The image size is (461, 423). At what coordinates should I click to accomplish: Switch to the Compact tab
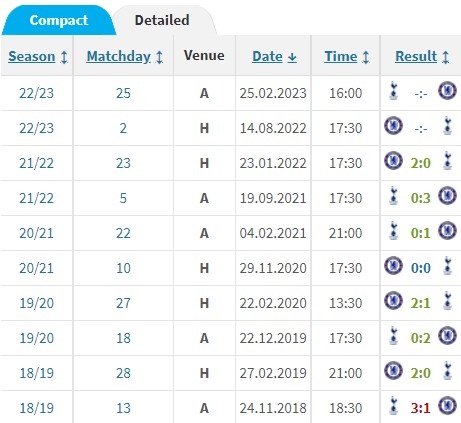[59, 20]
